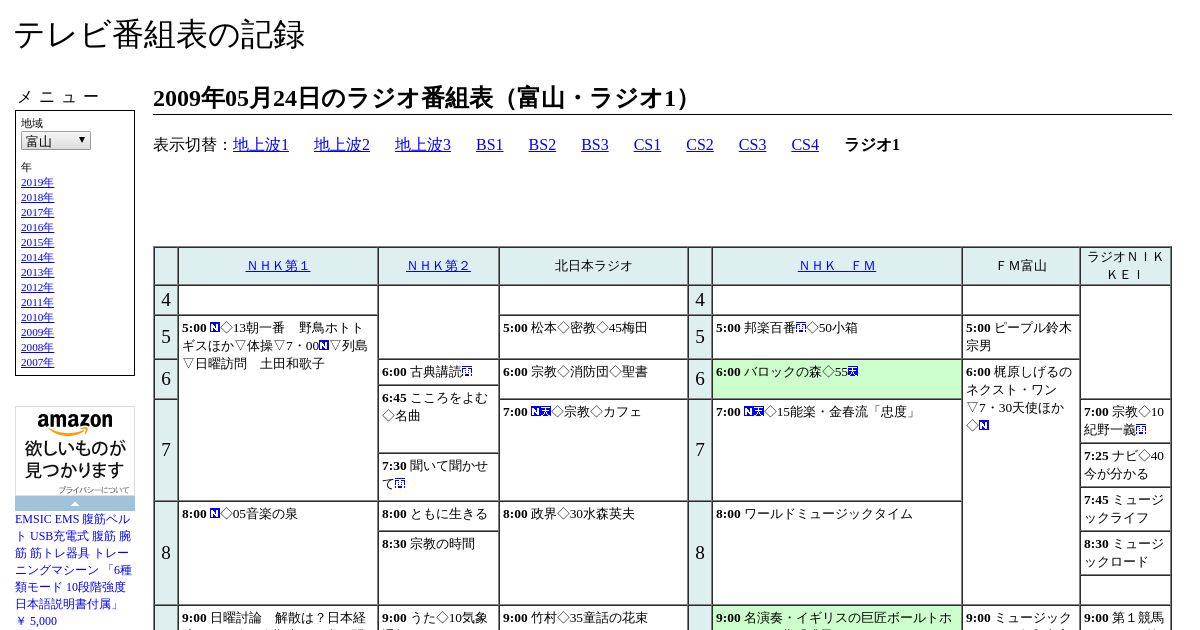This screenshot has width=1200, height=630.
Task: Open the 2008年 archive link
Action: 37,347
